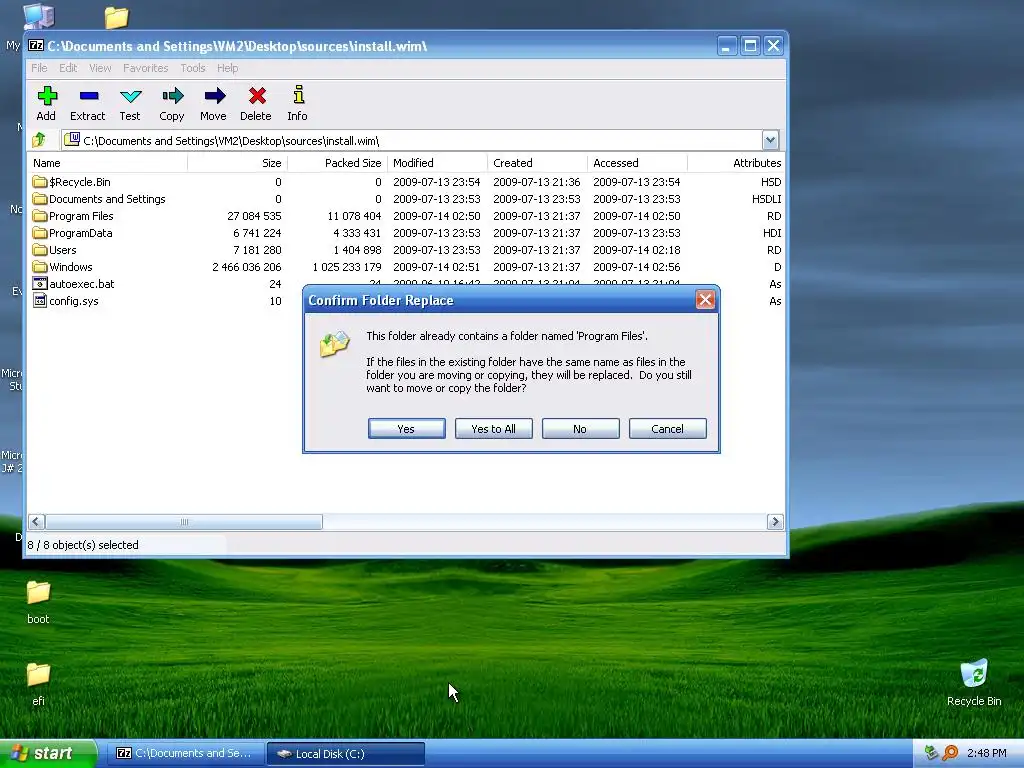Click the taskbar clock 2:48 PM

(986, 753)
